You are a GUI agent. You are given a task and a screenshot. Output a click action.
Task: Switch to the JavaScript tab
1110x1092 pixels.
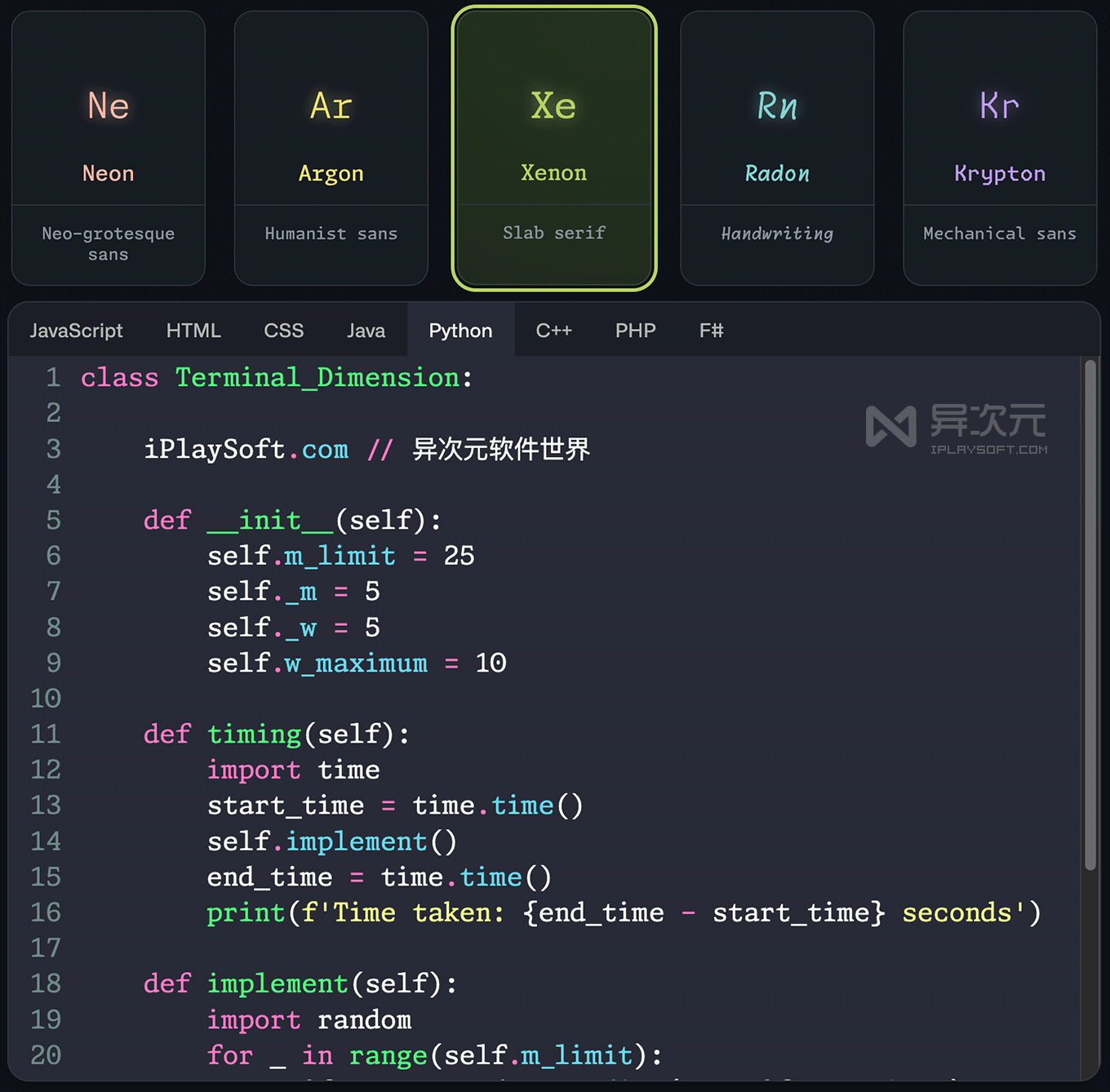[x=76, y=330]
